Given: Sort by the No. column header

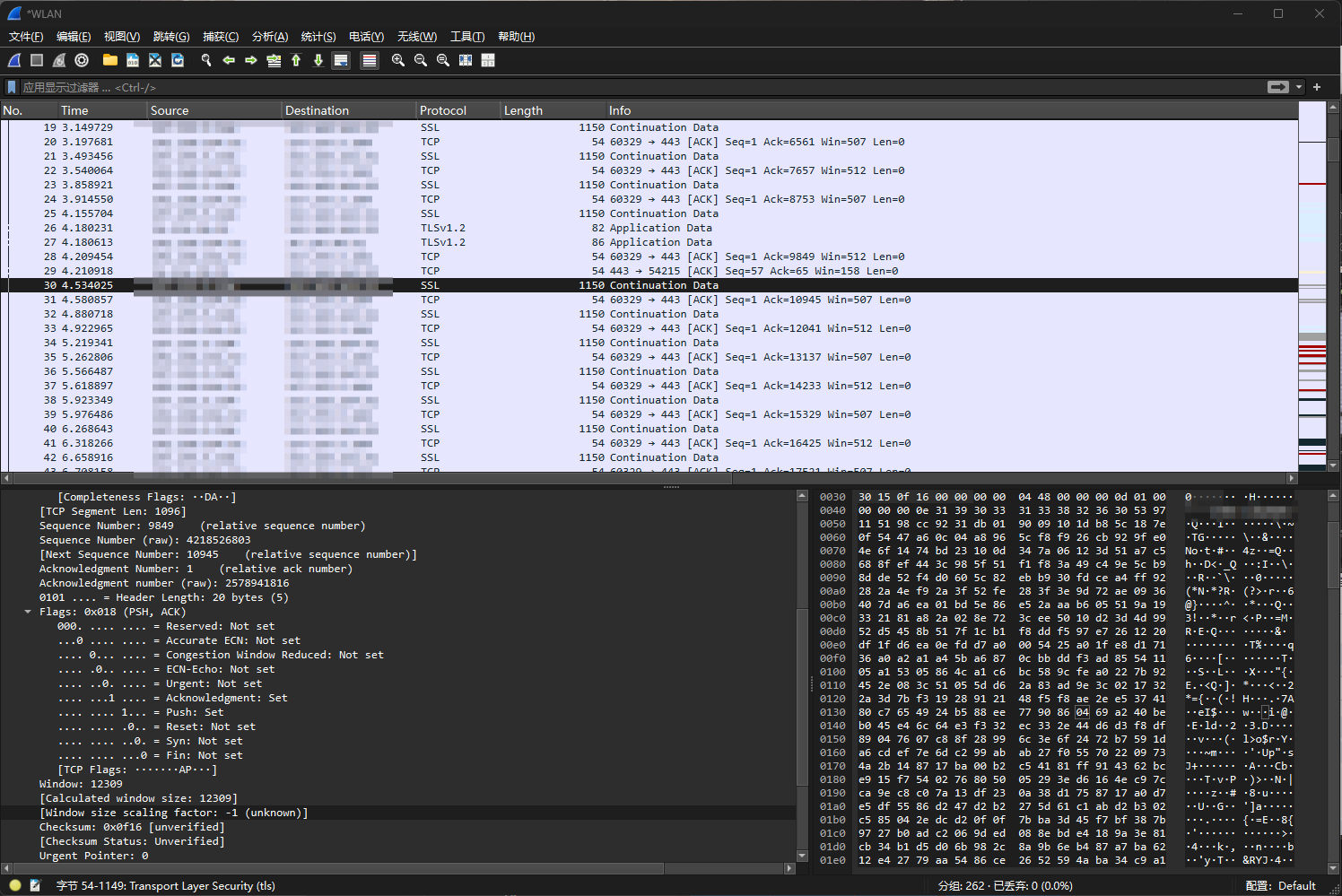Looking at the screenshot, I should pyautogui.click(x=29, y=110).
